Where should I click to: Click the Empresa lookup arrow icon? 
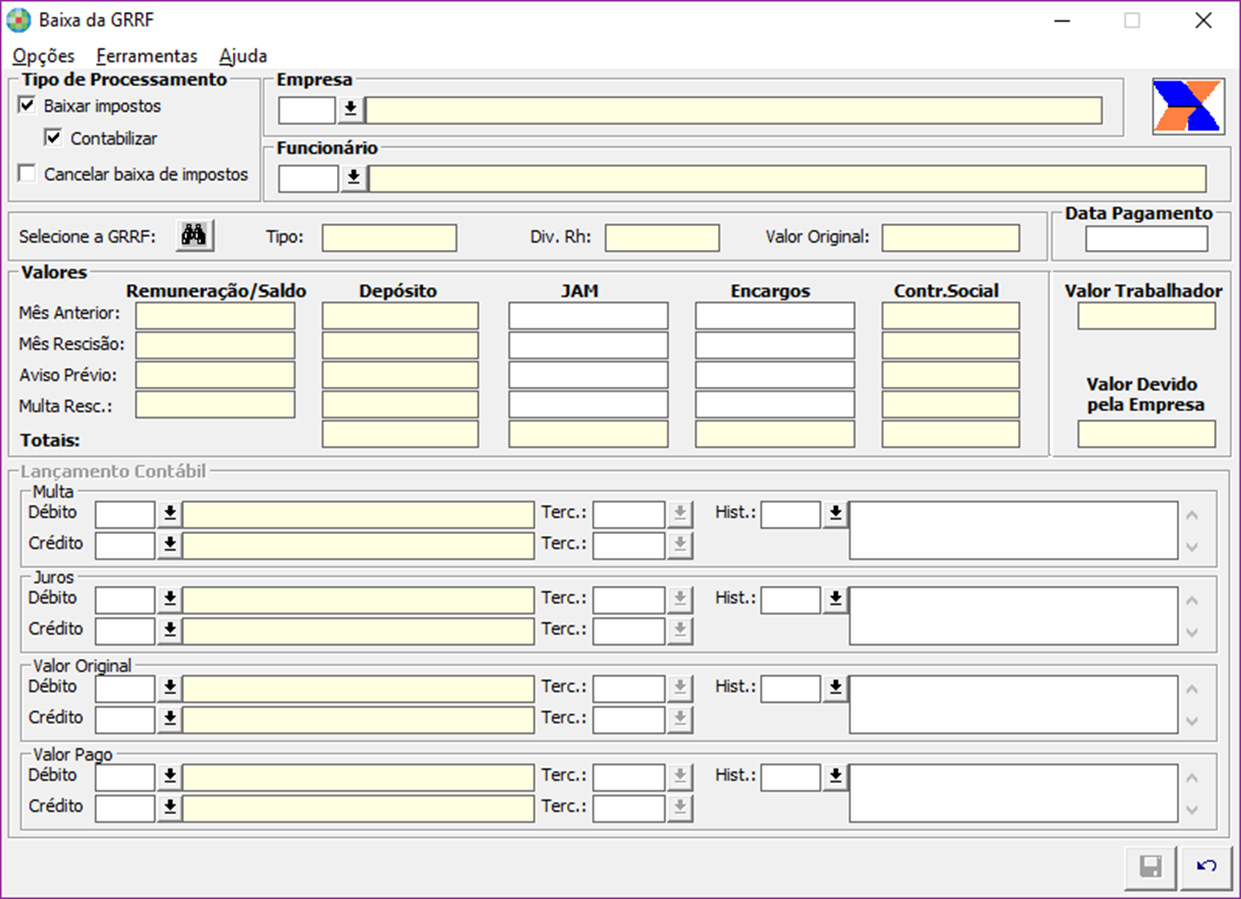[350, 109]
